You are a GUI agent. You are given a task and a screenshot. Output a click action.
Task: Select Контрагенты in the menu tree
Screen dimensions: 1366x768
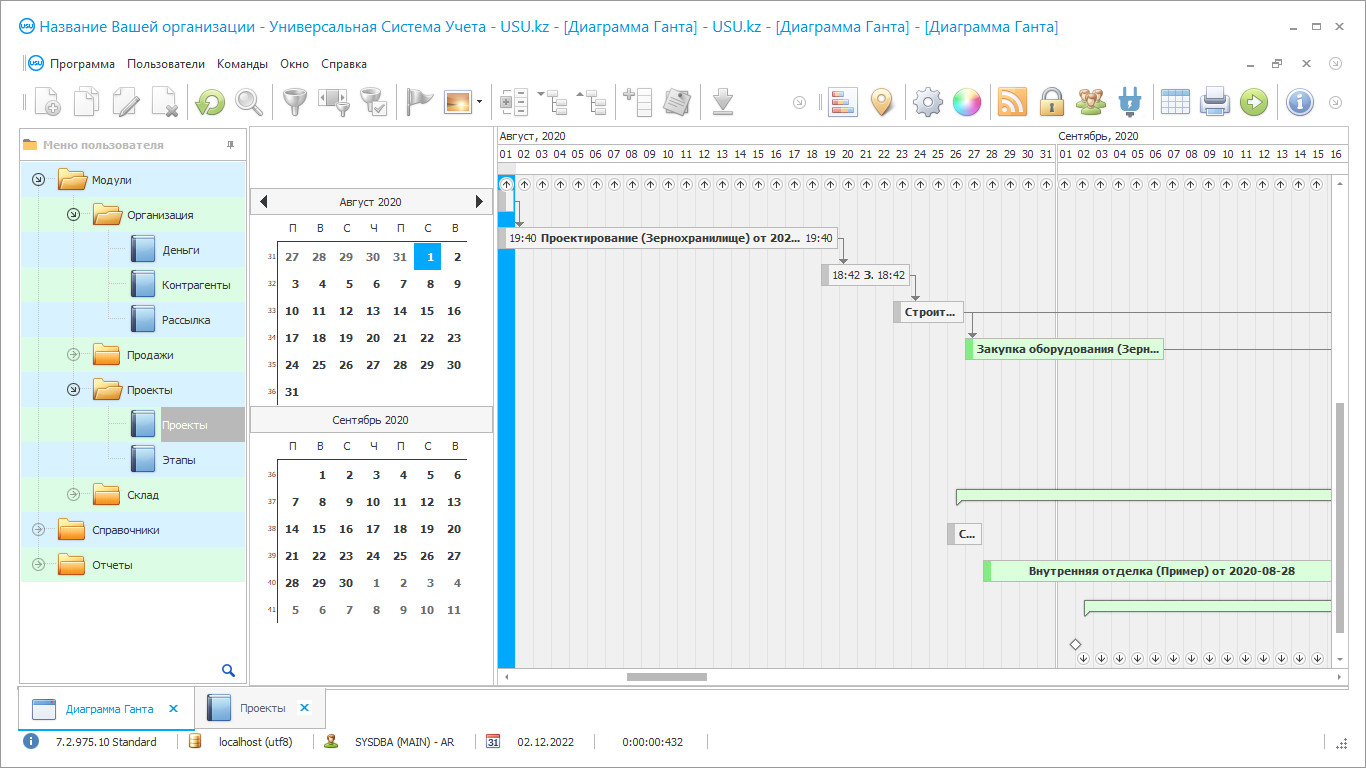point(196,285)
